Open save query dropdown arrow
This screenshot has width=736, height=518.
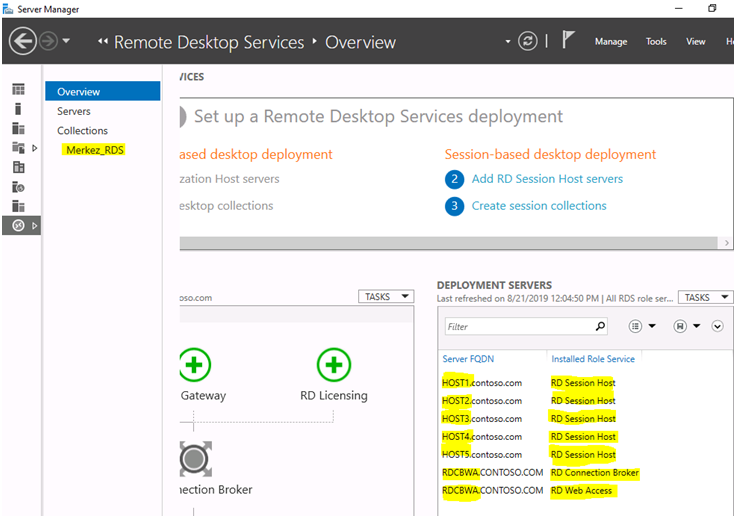(x=697, y=326)
